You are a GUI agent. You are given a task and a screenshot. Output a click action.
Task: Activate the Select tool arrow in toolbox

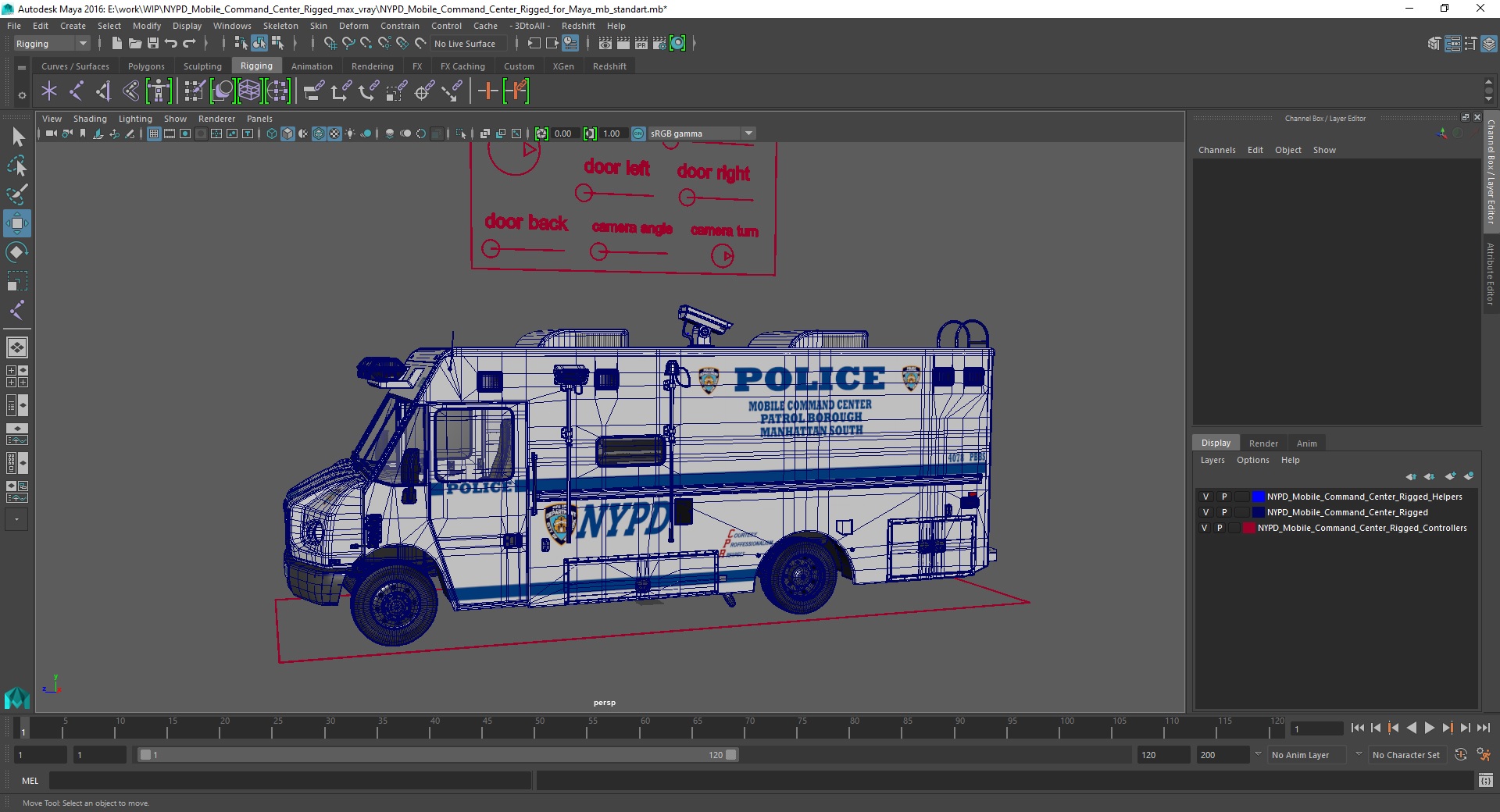click(17, 137)
